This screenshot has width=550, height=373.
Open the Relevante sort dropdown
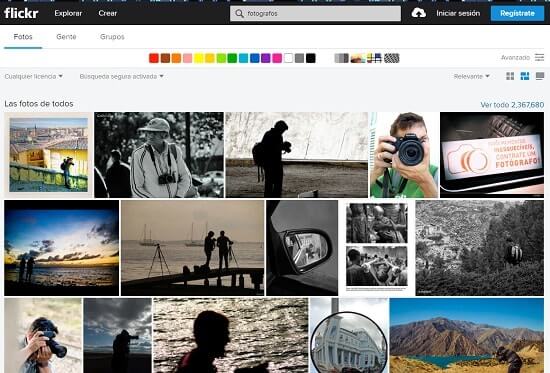(471, 76)
